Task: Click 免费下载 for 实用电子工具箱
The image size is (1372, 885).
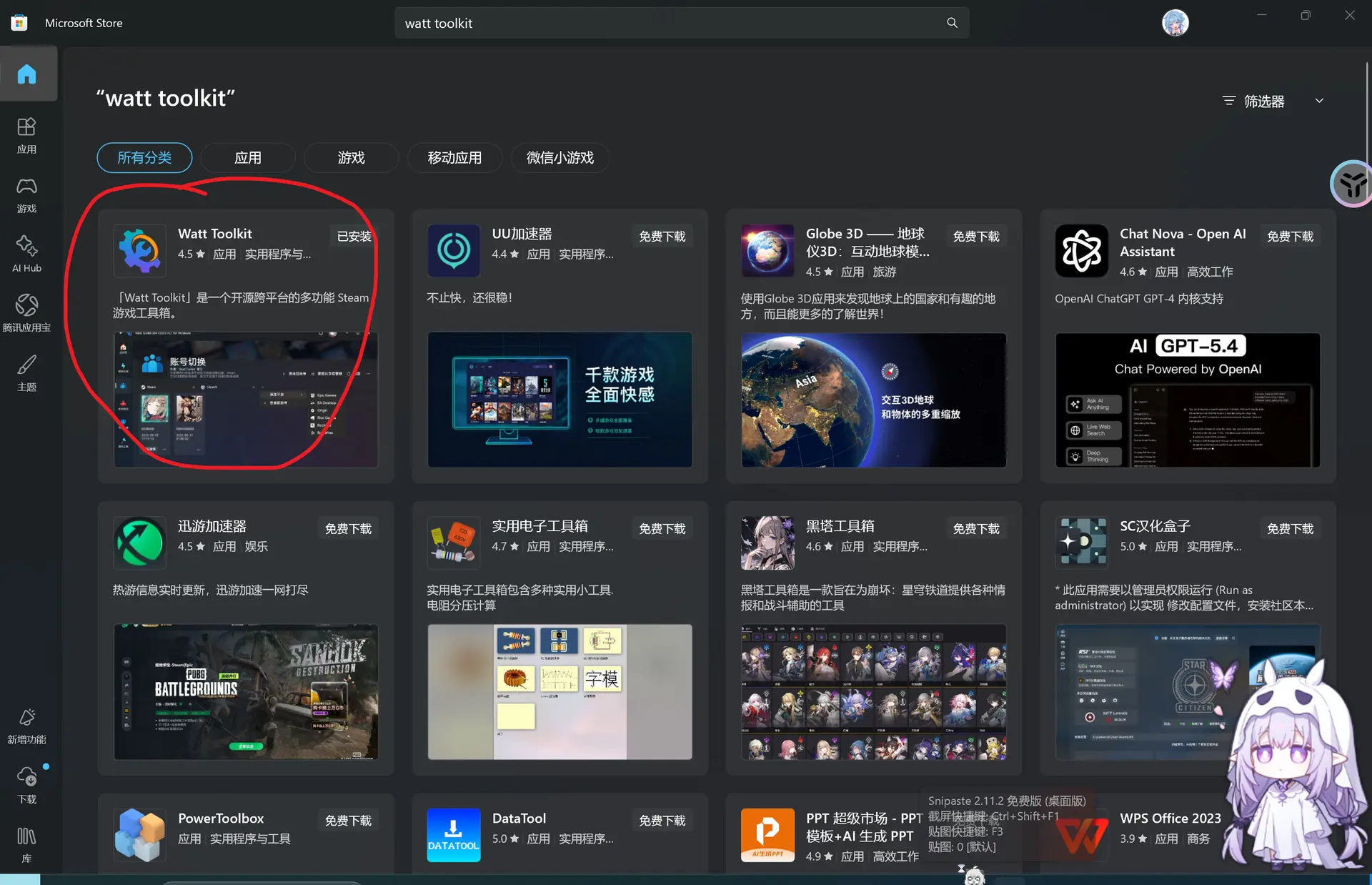Action: click(x=662, y=529)
